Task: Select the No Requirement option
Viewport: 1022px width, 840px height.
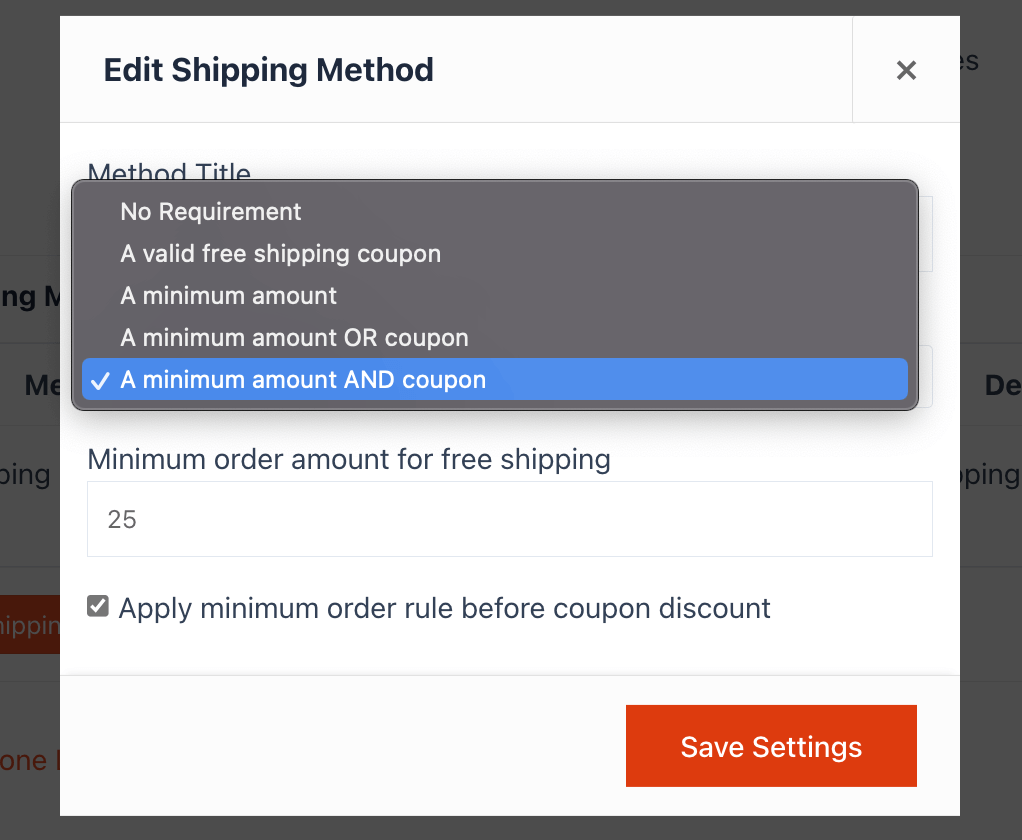Action: pos(210,212)
